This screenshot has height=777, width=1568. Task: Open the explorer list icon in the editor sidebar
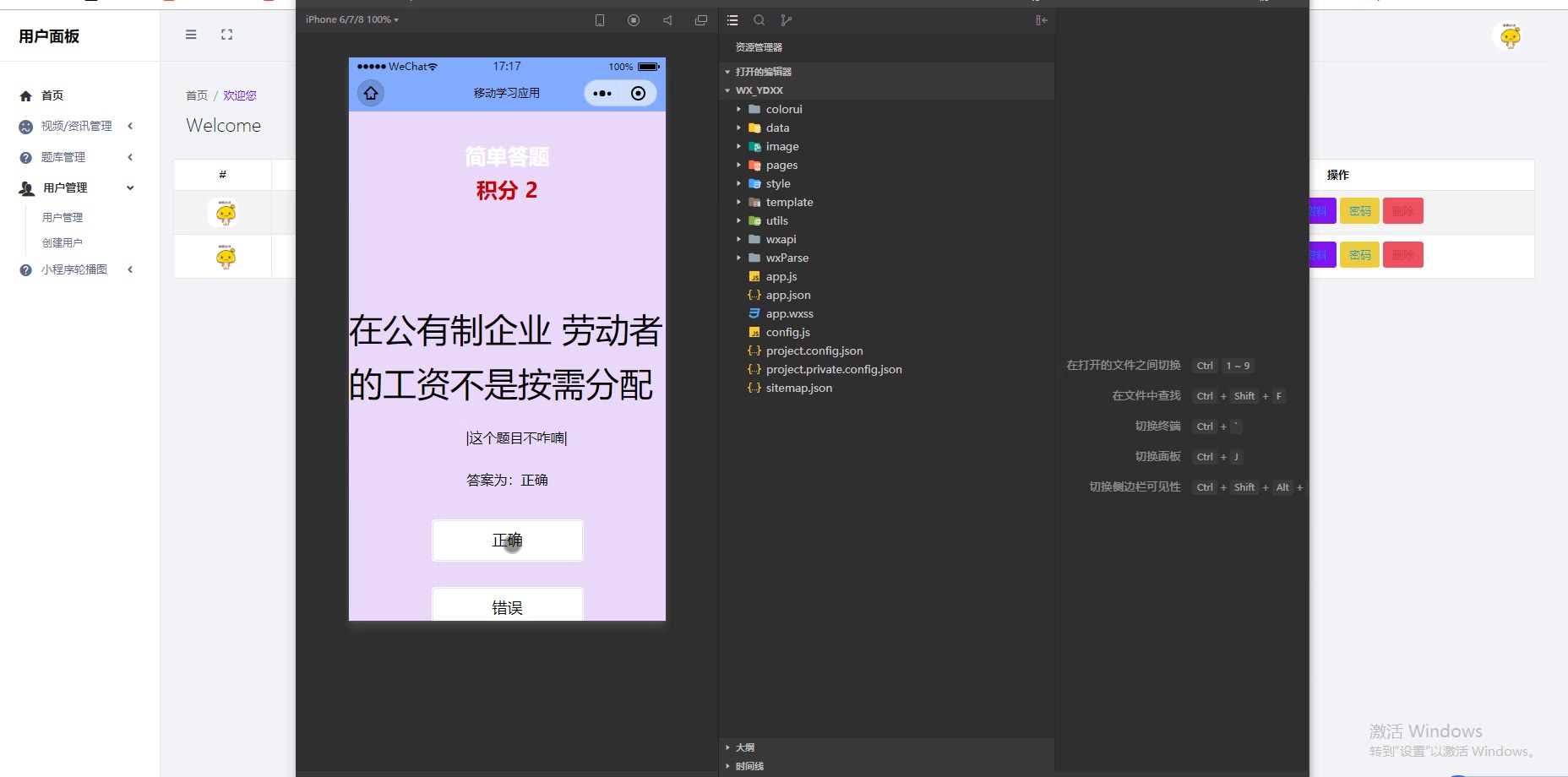(732, 20)
